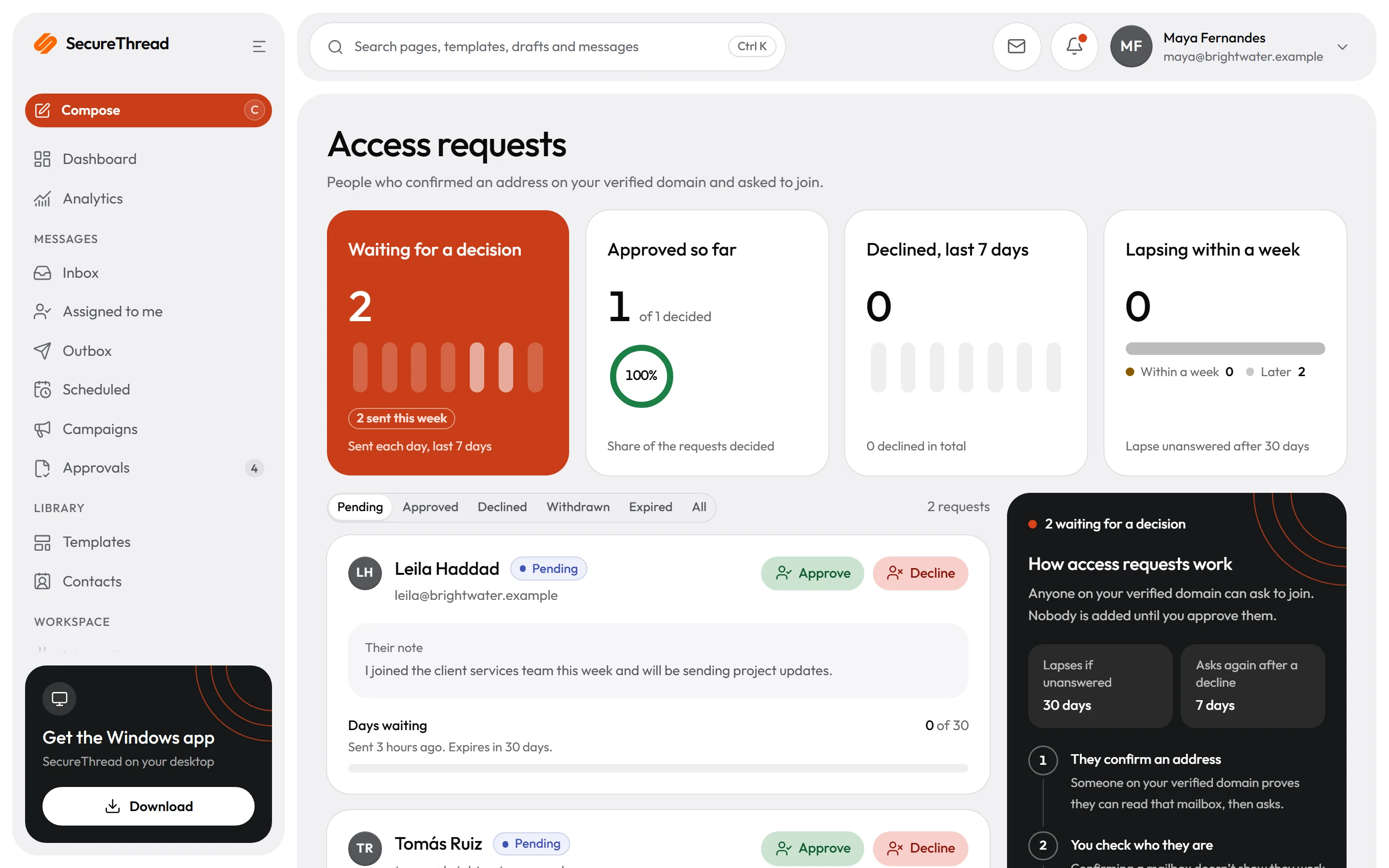Collapse the sidebar with the menu icon

pyautogui.click(x=259, y=46)
